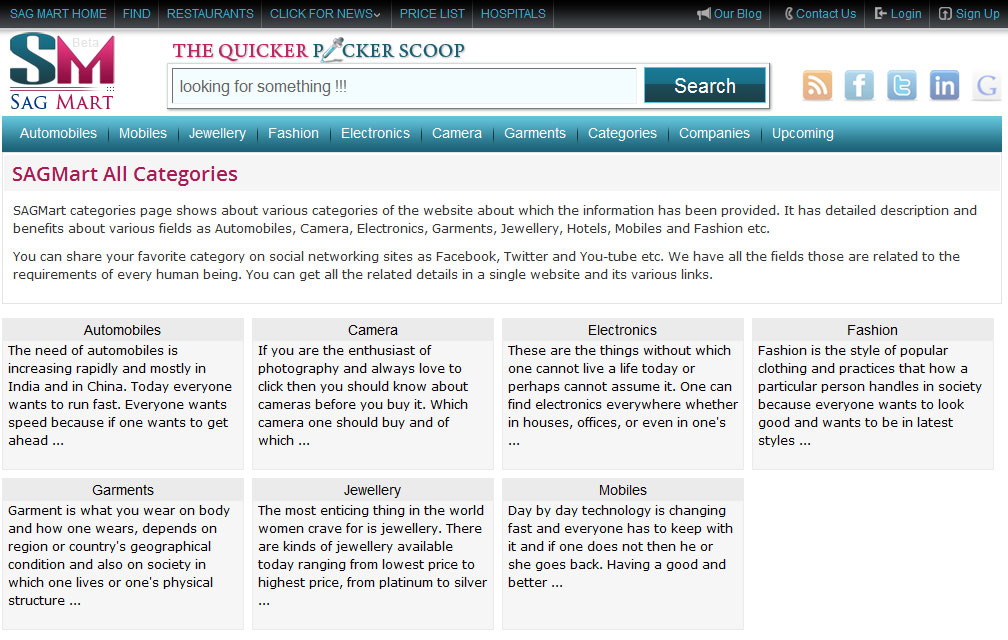This screenshot has width=1008, height=640.
Task: Click the megaphone icon beside Our Blog
Action: 704,13
